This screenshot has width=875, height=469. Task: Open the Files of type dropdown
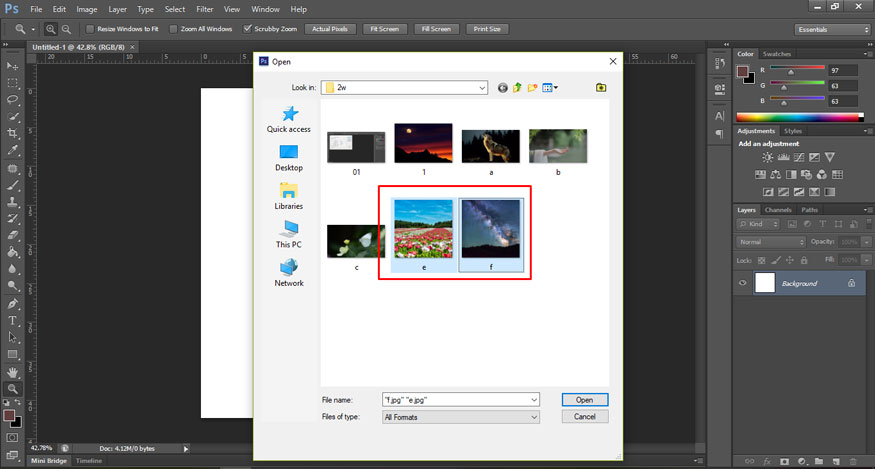534,416
